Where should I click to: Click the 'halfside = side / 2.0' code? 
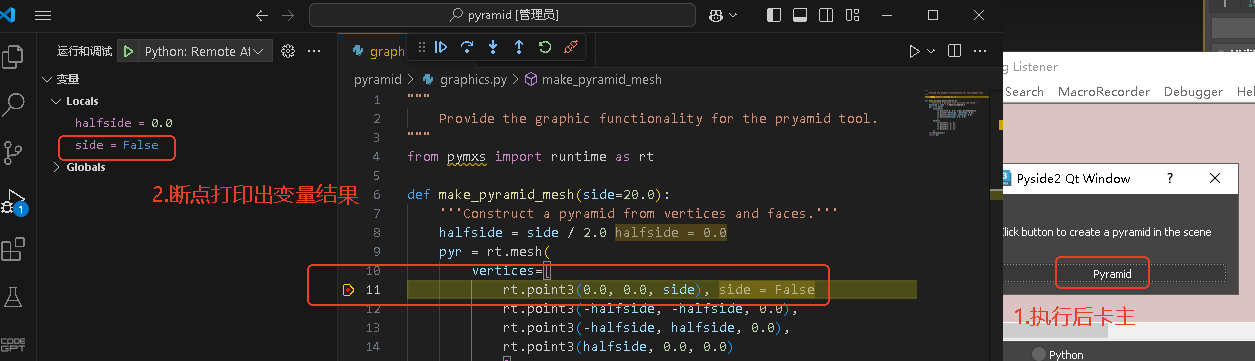522,233
